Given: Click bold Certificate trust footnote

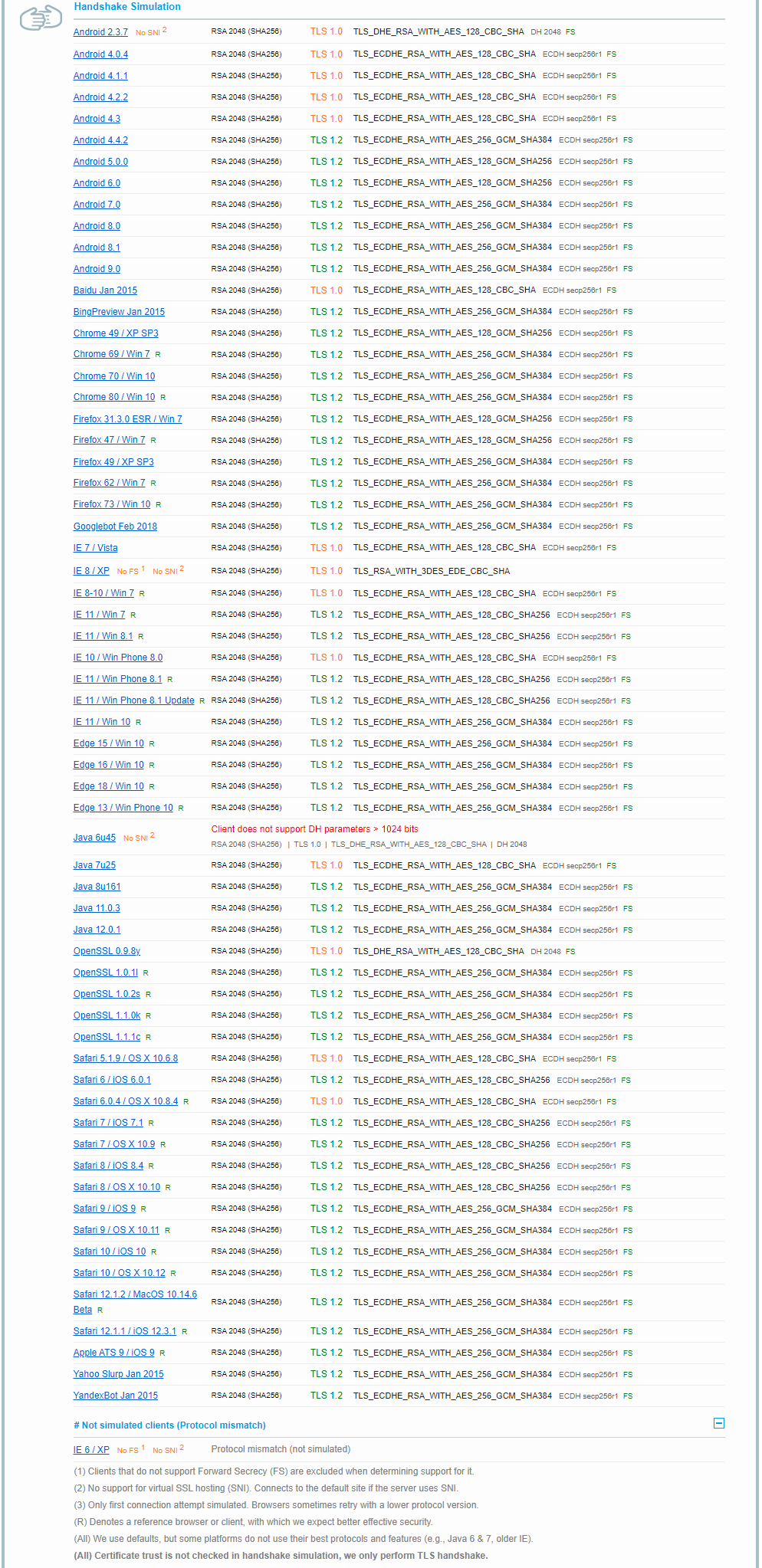Looking at the screenshot, I should [281, 1556].
